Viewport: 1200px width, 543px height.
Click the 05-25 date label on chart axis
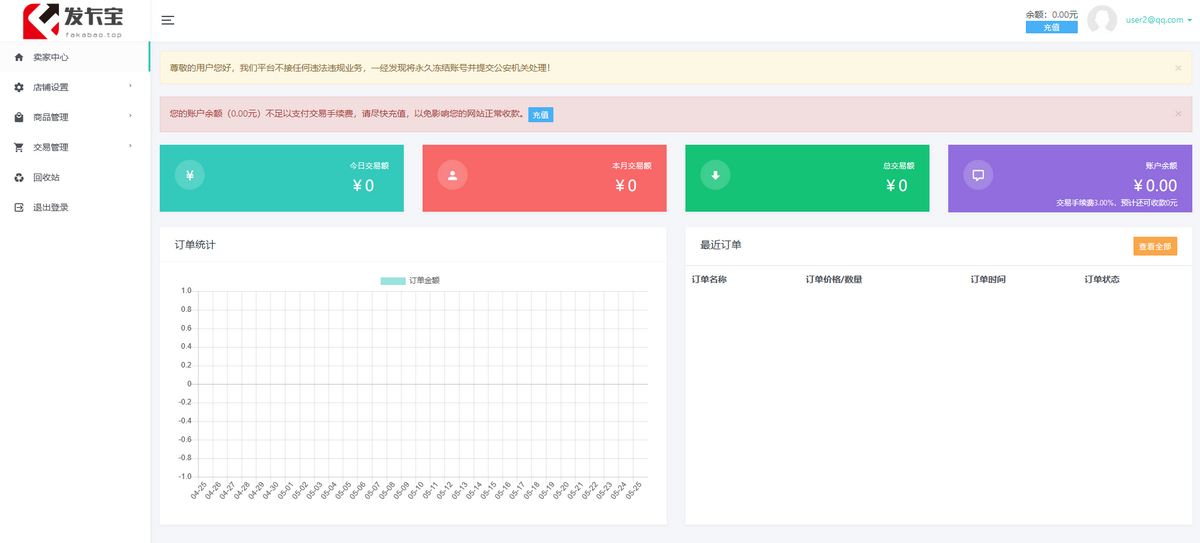632,490
